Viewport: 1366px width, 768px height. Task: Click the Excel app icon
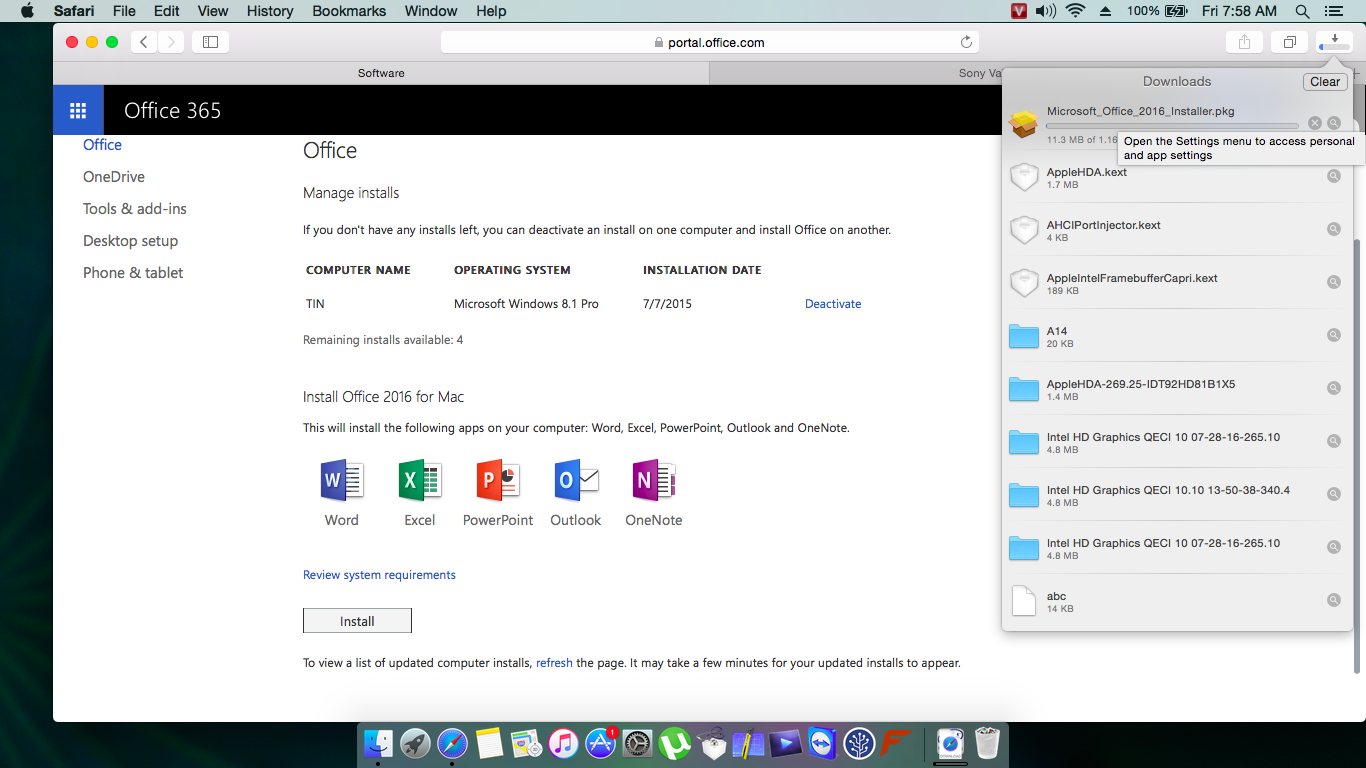419,481
